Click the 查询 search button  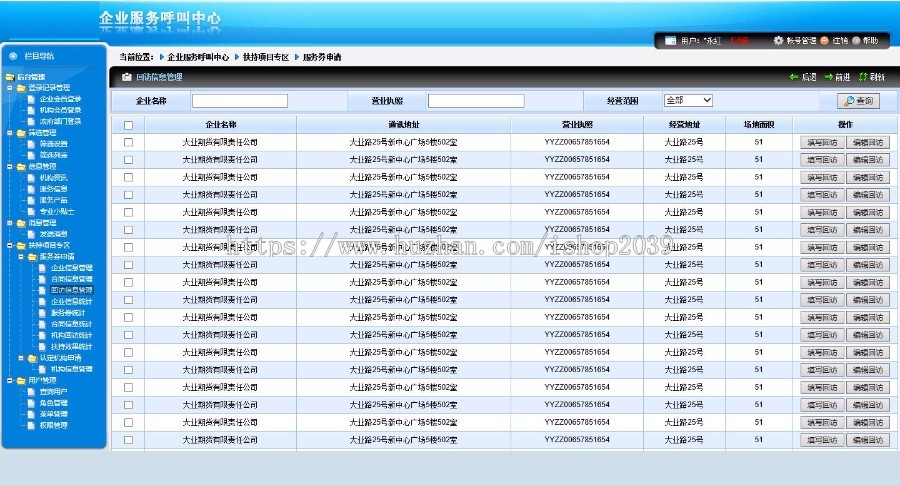point(859,101)
